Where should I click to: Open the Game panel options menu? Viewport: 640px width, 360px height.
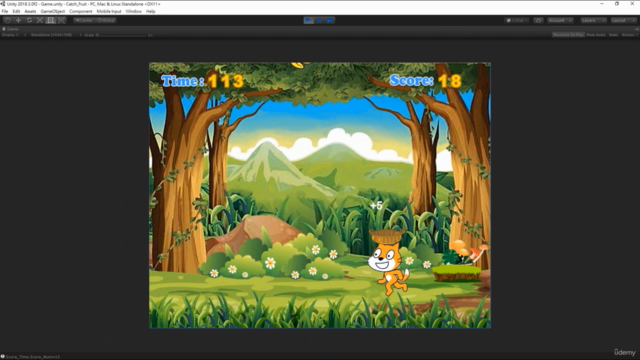636,29
